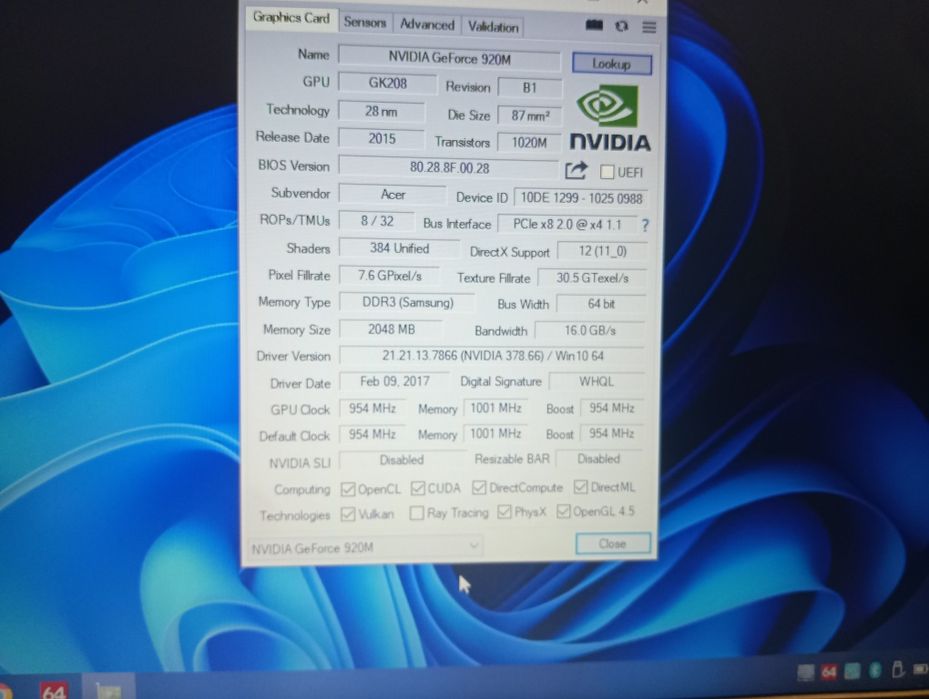929x699 pixels.
Task: Click the Shaders value 384 Unified
Action: [x=399, y=248]
